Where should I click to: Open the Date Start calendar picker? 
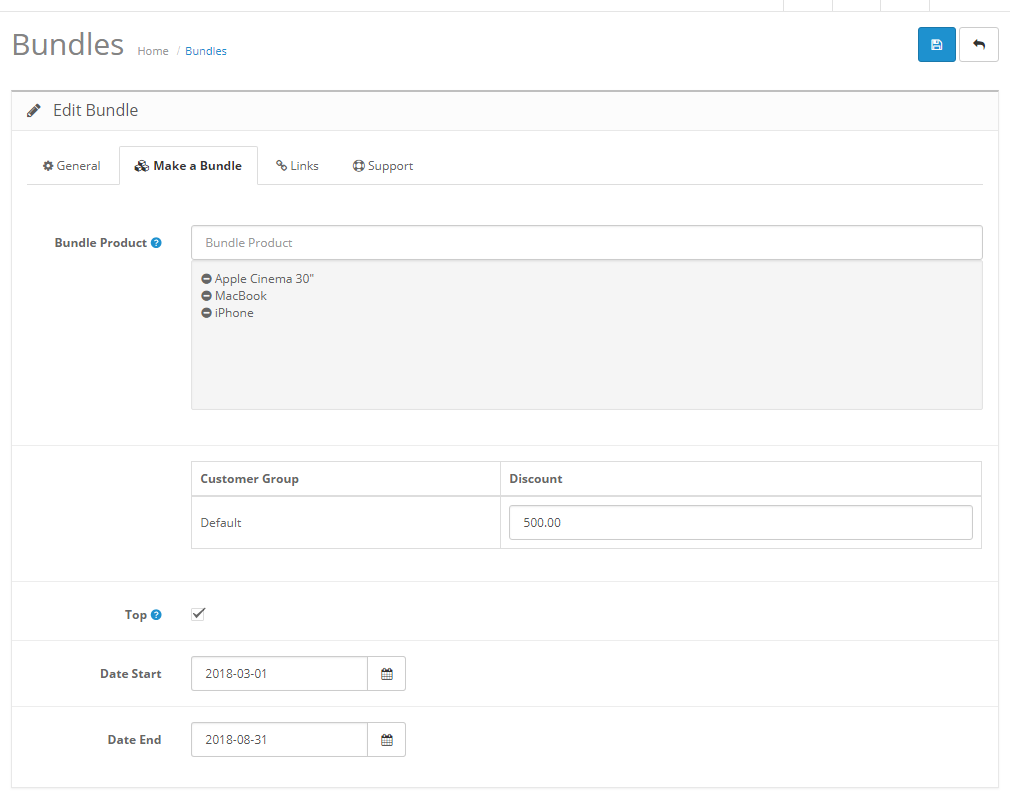click(x=386, y=673)
